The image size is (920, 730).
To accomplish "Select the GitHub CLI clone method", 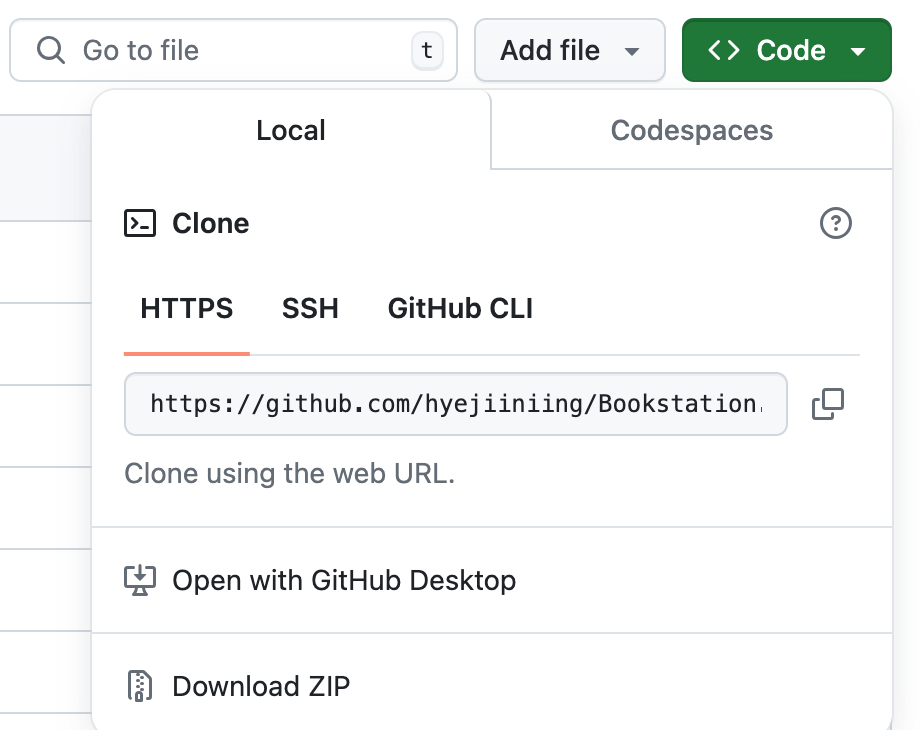I will [460, 308].
